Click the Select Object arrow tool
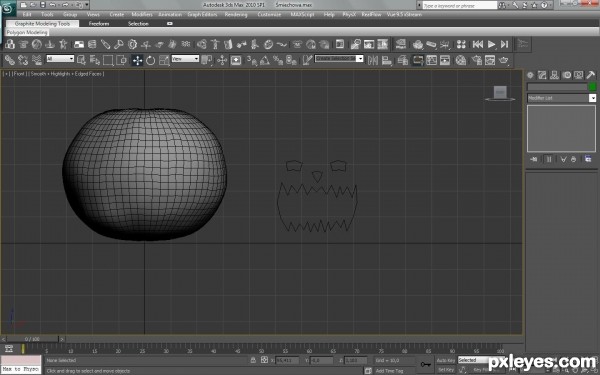Screen dimensions: 600x375 point(81,60)
